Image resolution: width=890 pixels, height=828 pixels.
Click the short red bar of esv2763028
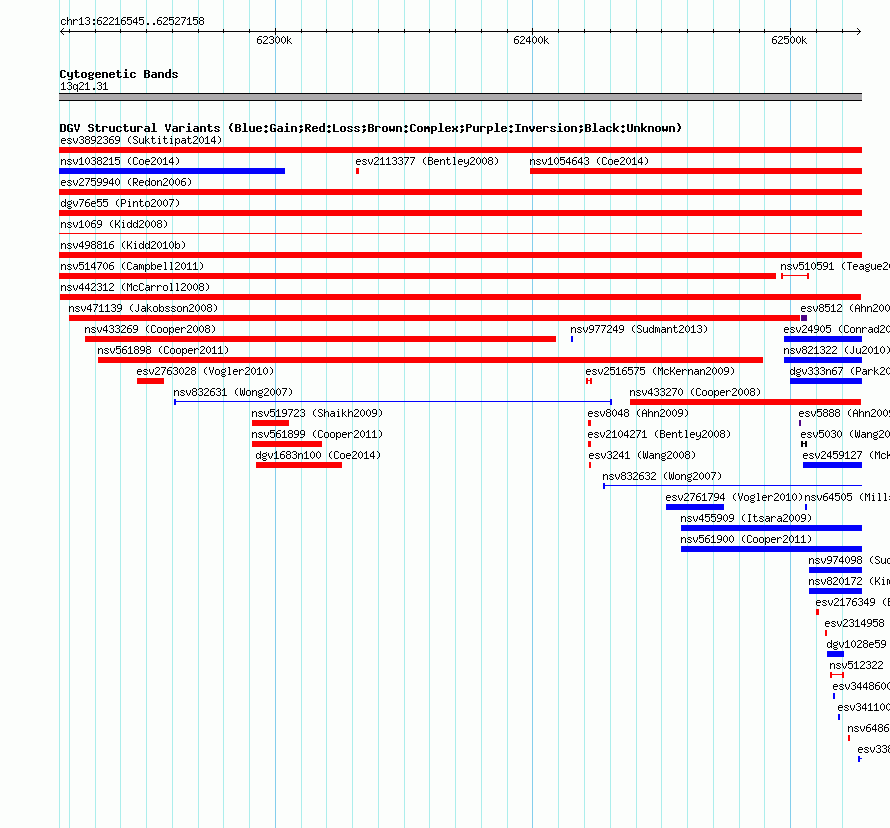[150, 381]
